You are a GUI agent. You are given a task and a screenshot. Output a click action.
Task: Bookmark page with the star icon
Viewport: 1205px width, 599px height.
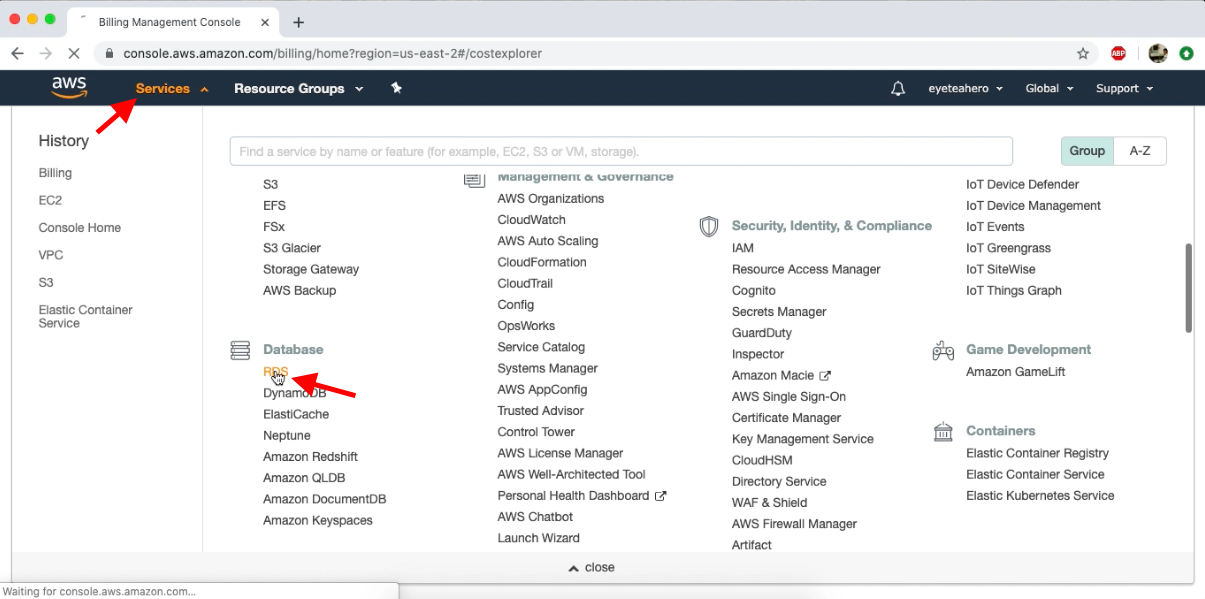[x=1083, y=53]
